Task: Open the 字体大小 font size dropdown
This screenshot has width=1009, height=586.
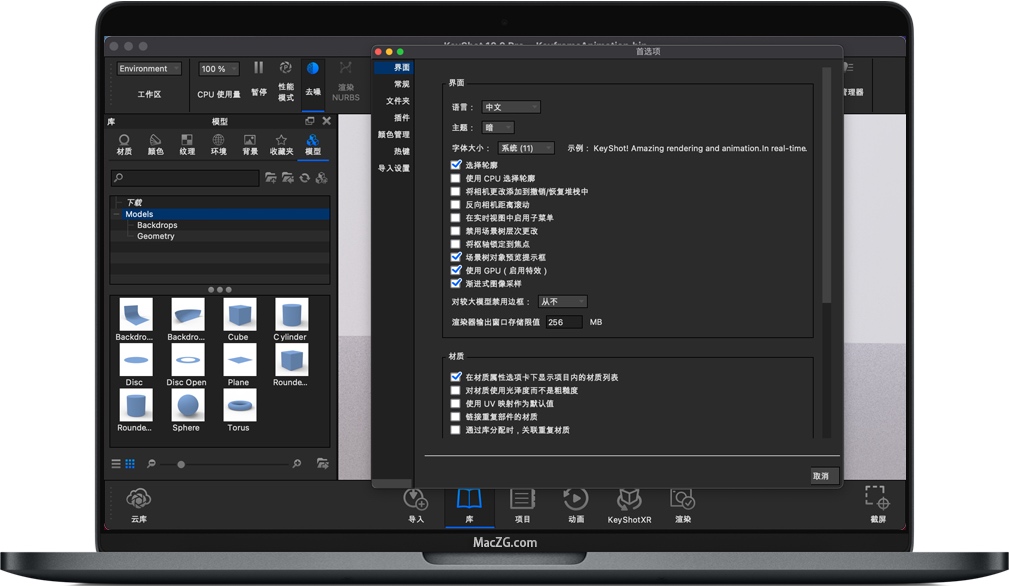Action: tap(524, 148)
